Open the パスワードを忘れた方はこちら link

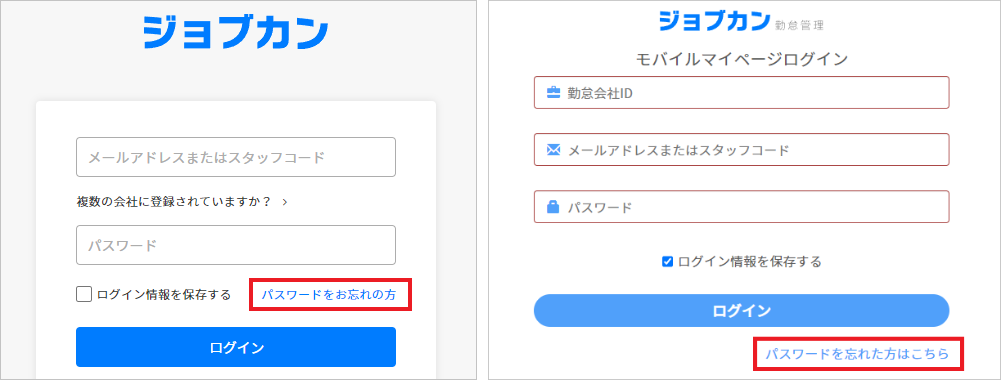pos(857,353)
